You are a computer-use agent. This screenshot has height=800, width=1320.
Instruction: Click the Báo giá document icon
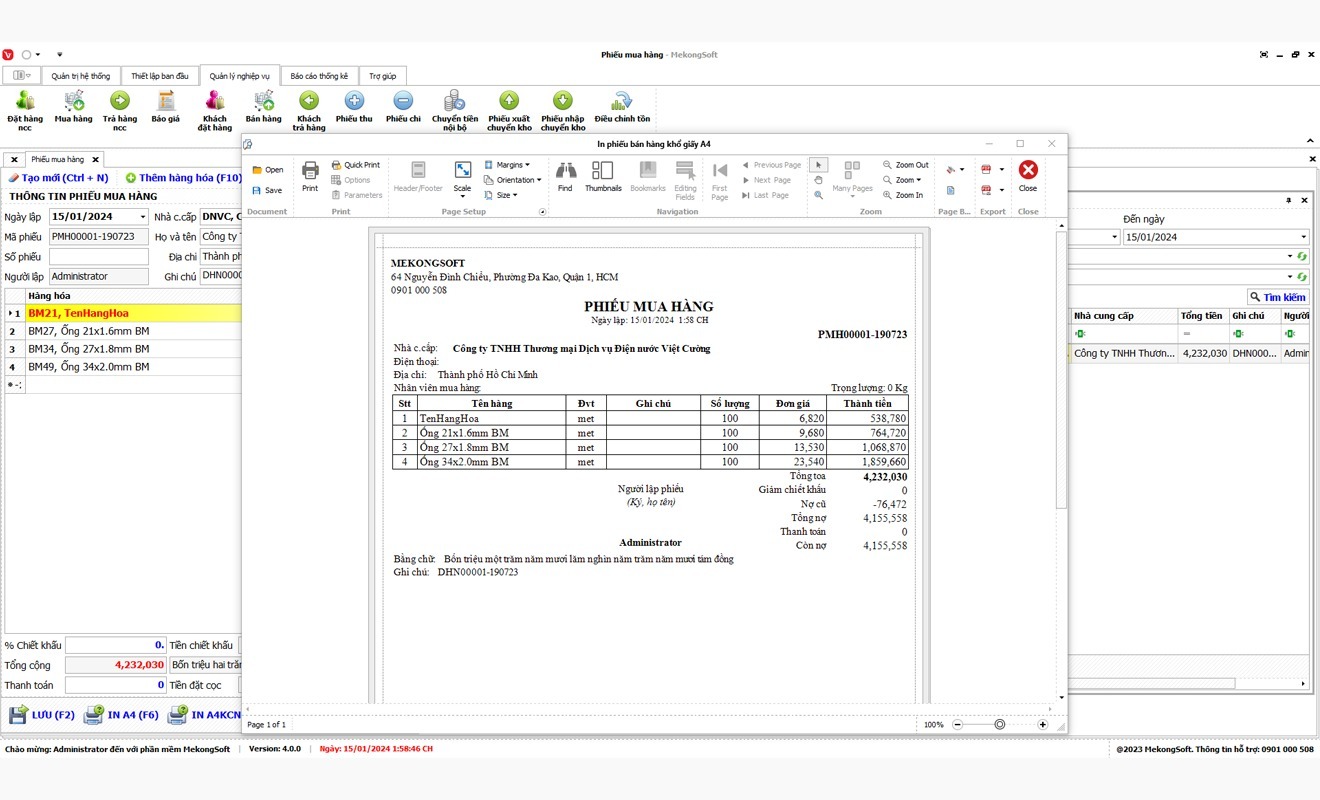click(x=165, y=101)
